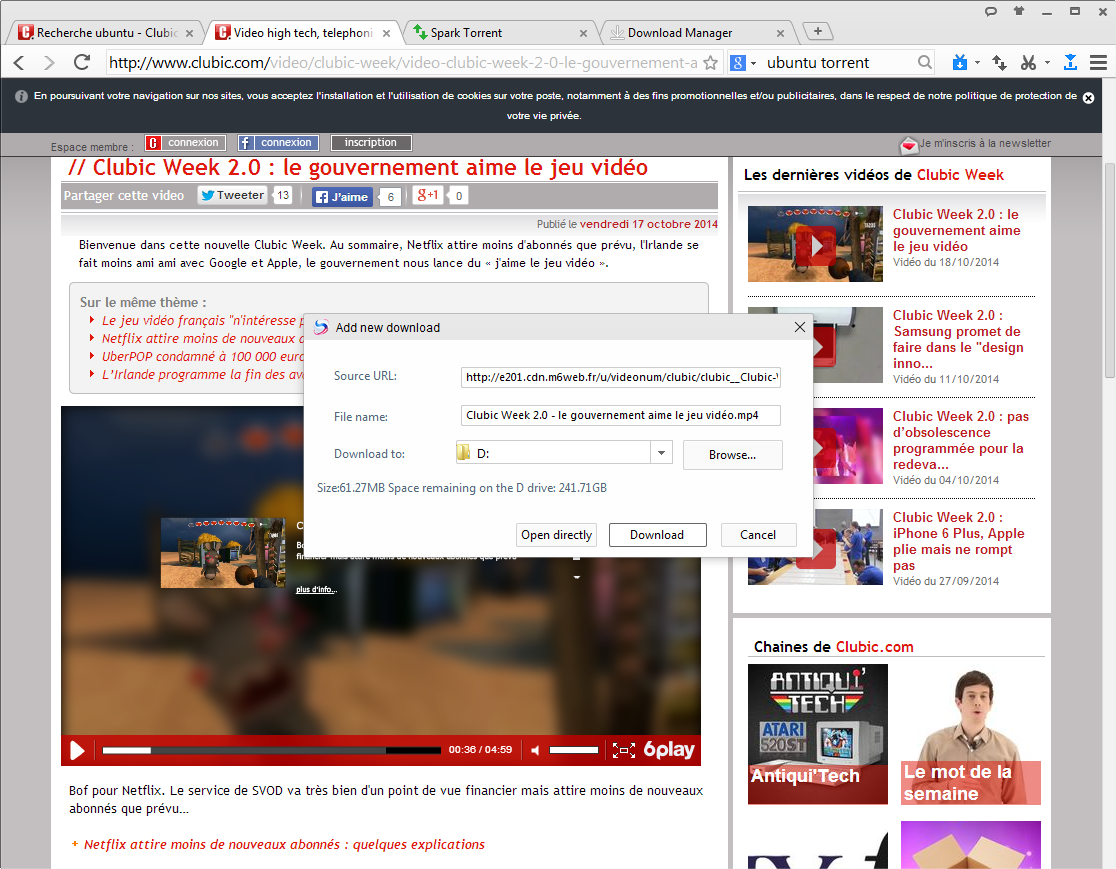Click the Google +1 button
This screenshot has width=1116, height=869.
point(428,195)
